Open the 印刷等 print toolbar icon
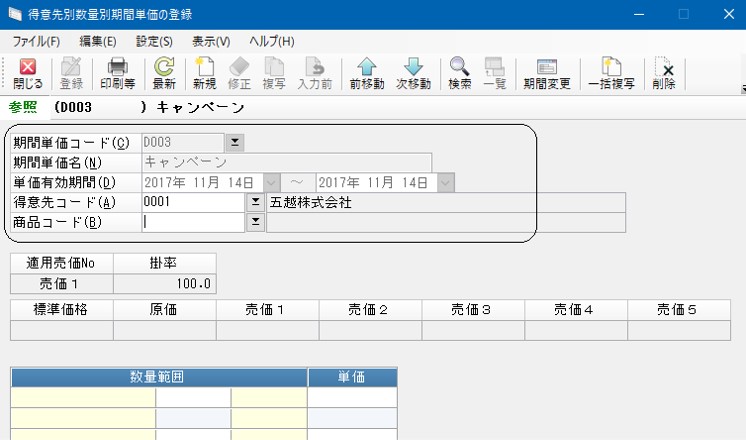The height and width of the screenshot is (440, 746). [117, 73]
